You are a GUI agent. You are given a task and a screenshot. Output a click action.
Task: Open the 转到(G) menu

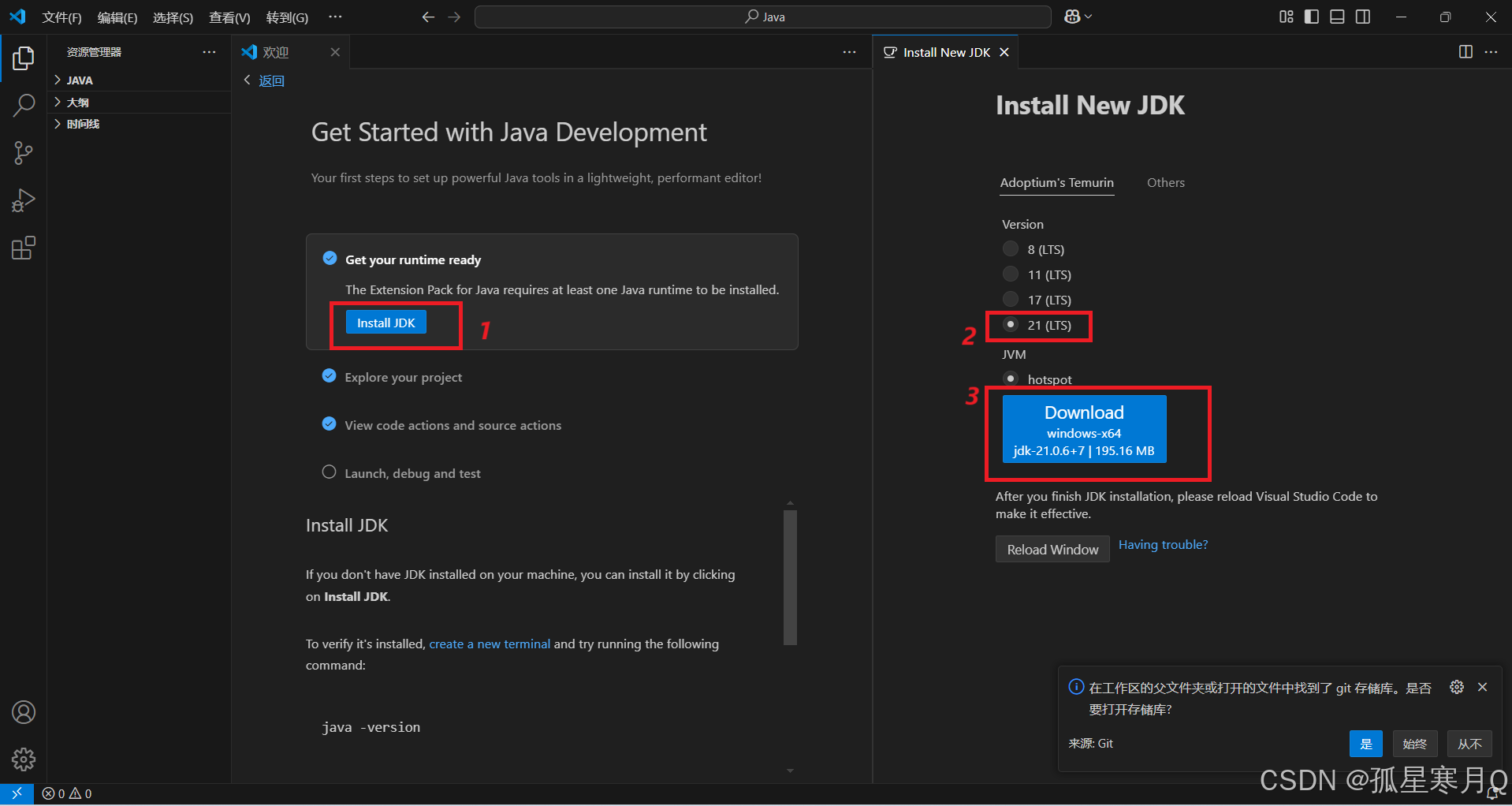[x=287, y=17]
